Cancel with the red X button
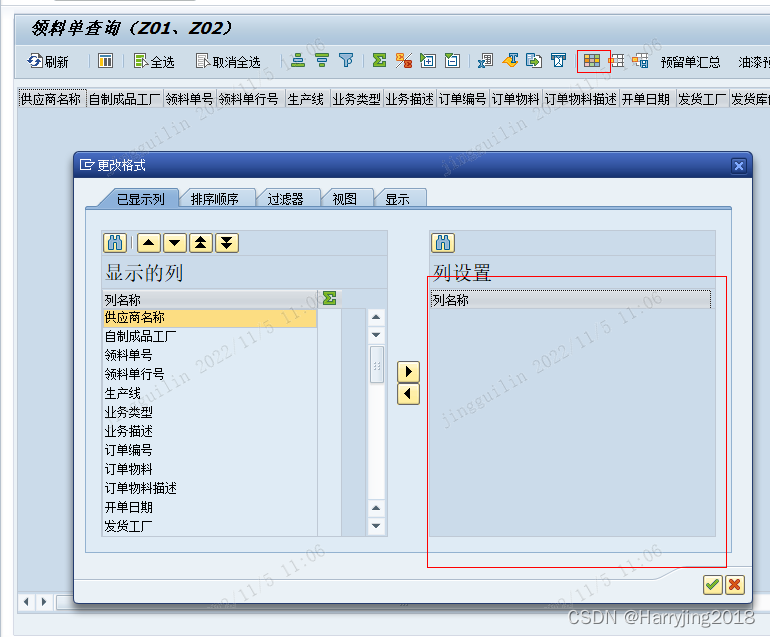Screen dimensions: 770x637 click(x=735, y=584)
